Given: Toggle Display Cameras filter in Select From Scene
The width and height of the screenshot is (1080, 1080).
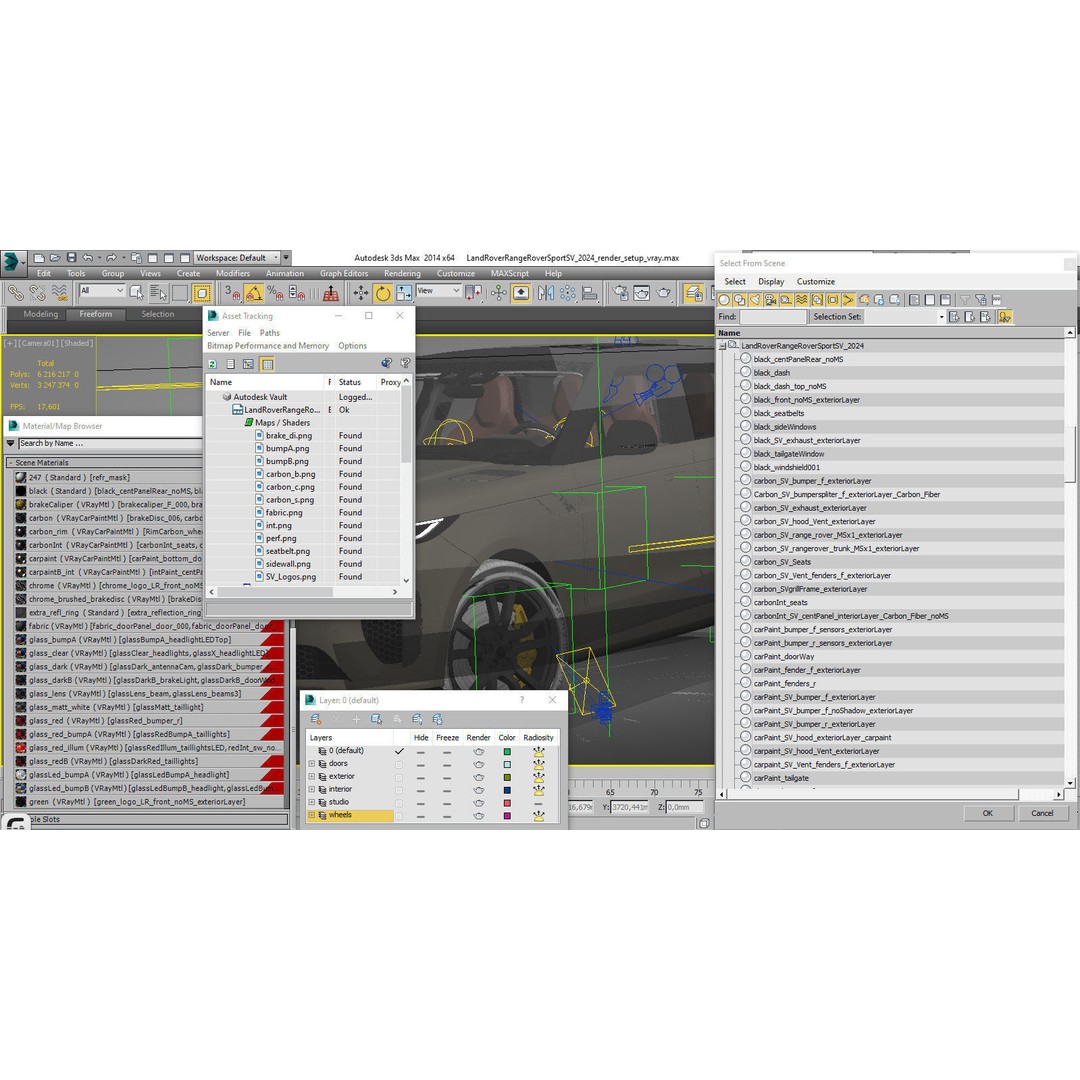Looking at the screenshot, I should [770, 300].
